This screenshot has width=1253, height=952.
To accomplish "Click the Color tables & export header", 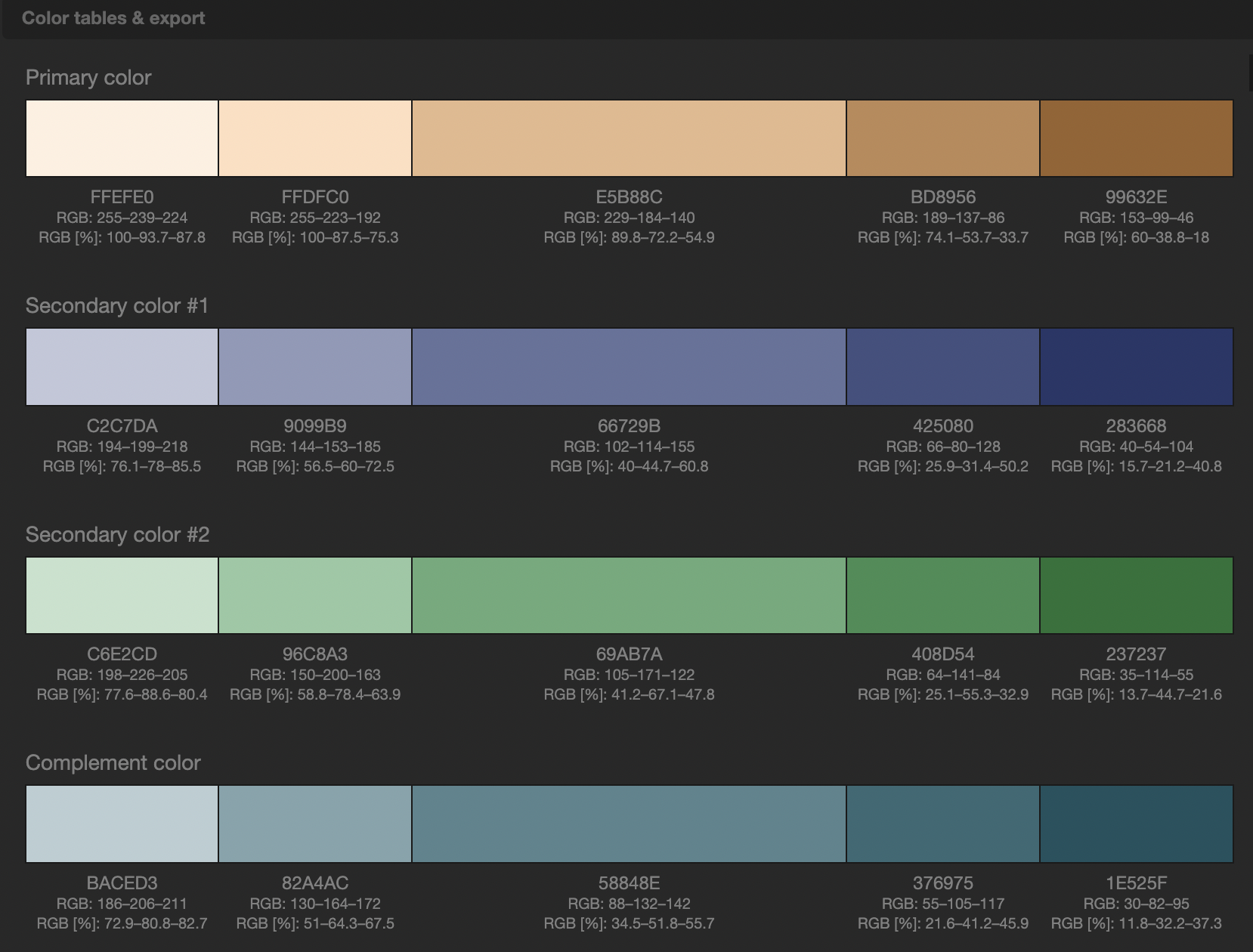I will tap(113, 18).
